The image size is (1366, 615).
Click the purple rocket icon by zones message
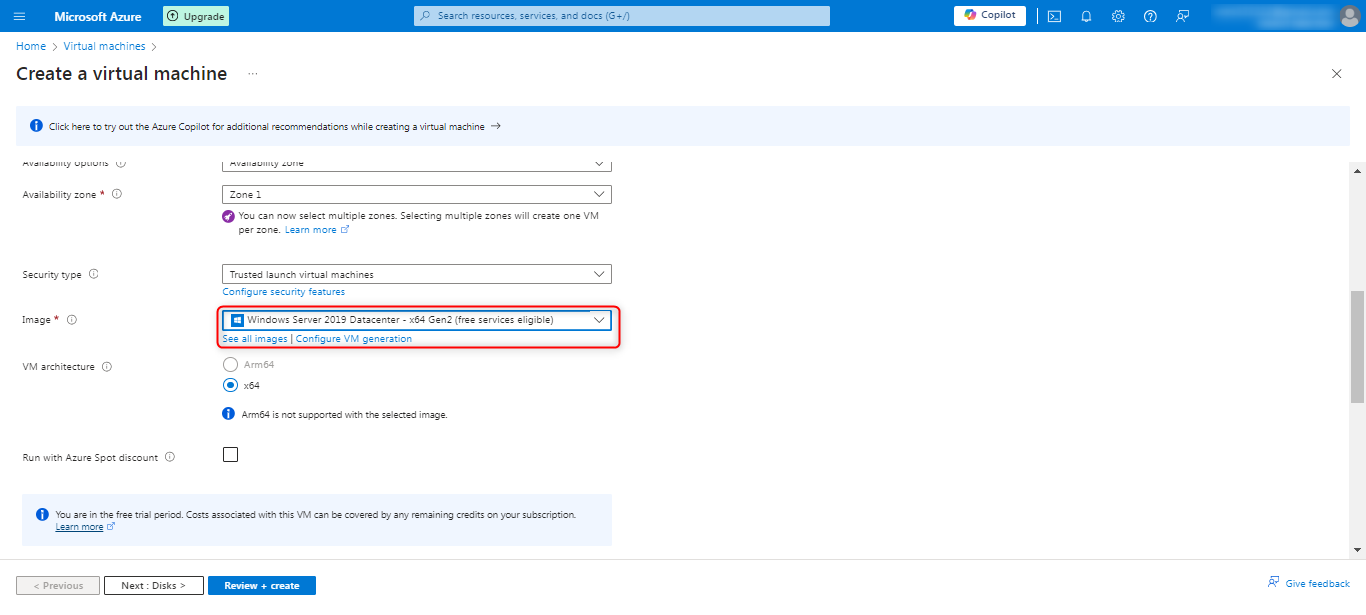point(229,215)
